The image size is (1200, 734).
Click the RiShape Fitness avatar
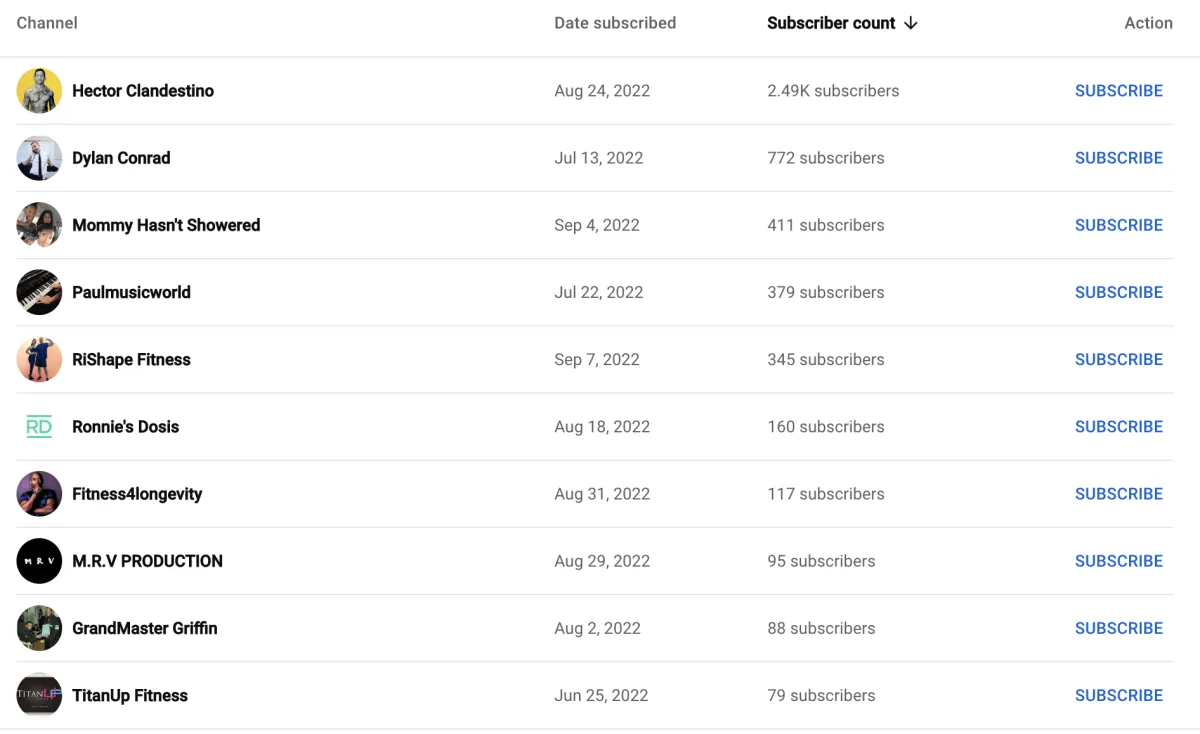pyautogui.click(x=39, y=359)
